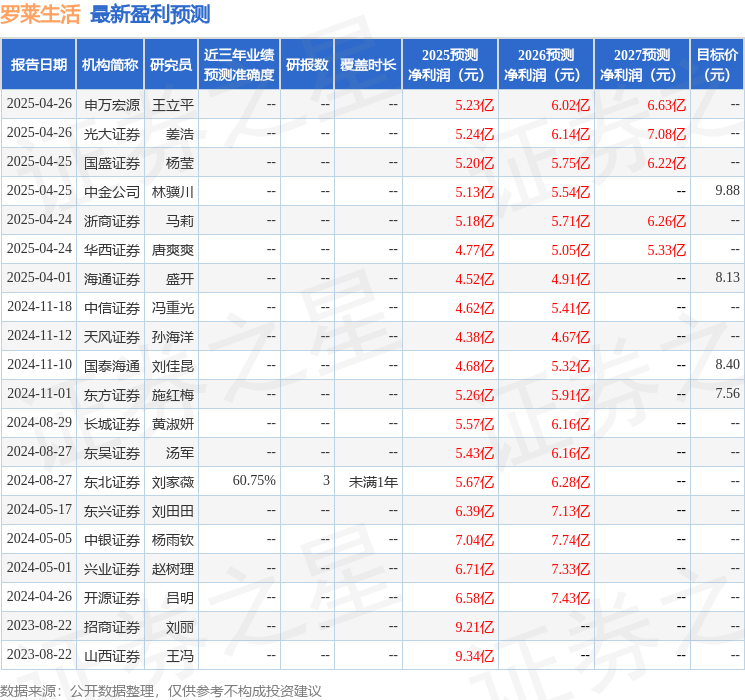Image resolution: width=745 pixels, height=700 pixels.
Task: Click the 研究员 column header
Action: [x=171, y=65]
